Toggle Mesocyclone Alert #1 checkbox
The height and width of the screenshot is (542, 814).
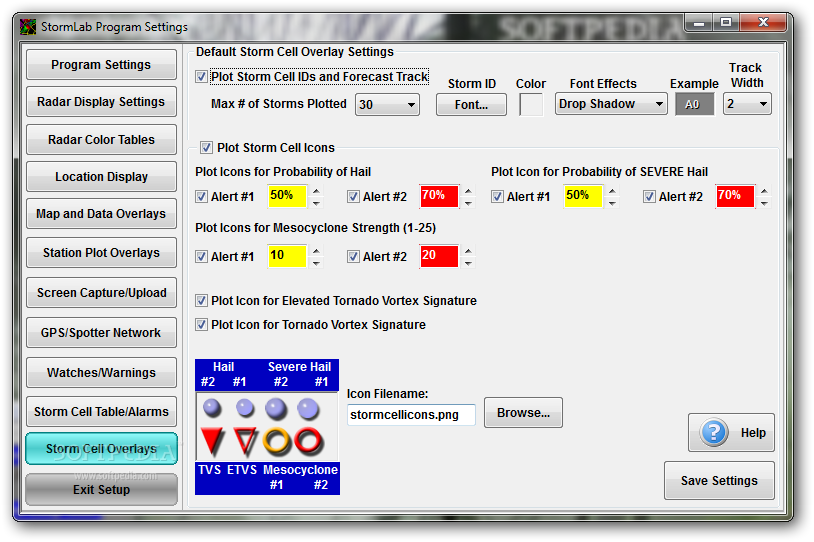point(201,256)
